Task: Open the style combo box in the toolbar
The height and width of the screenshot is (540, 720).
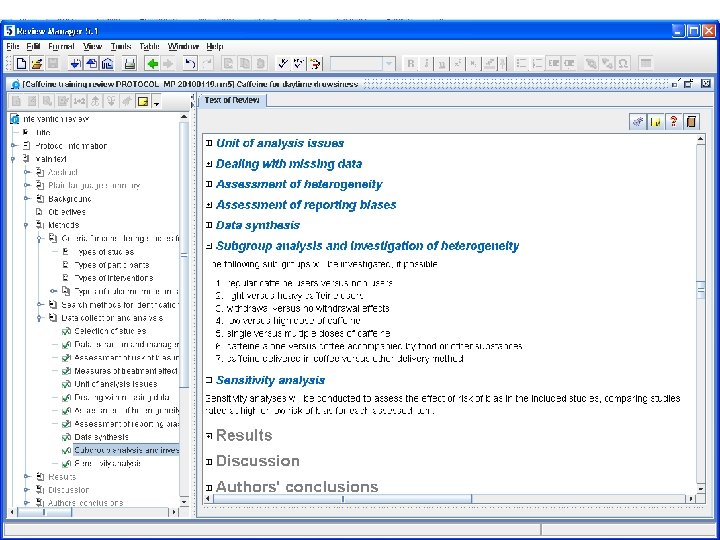Action: (363, 63)
